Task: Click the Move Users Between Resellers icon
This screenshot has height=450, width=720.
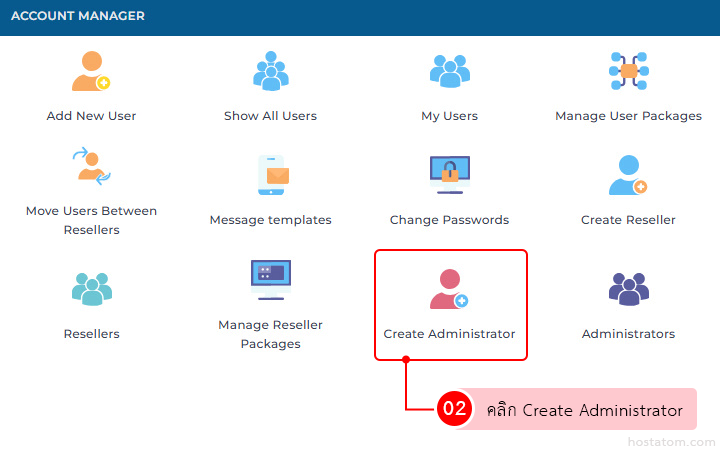Action: (x=91, y=166)
